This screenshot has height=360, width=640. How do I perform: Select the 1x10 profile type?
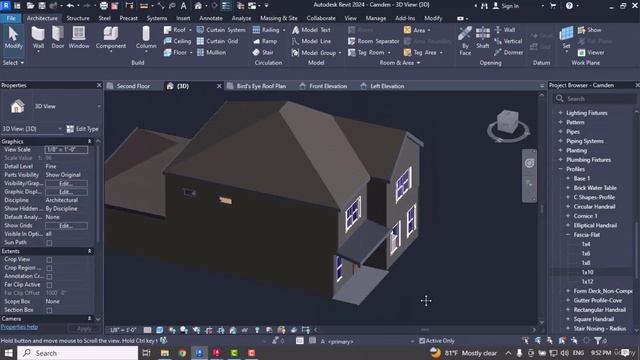[588, 272]
